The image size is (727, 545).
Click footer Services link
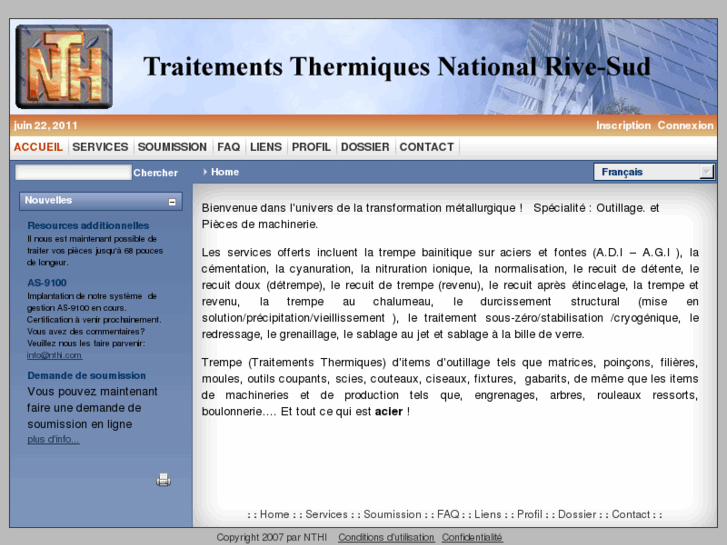326,514
